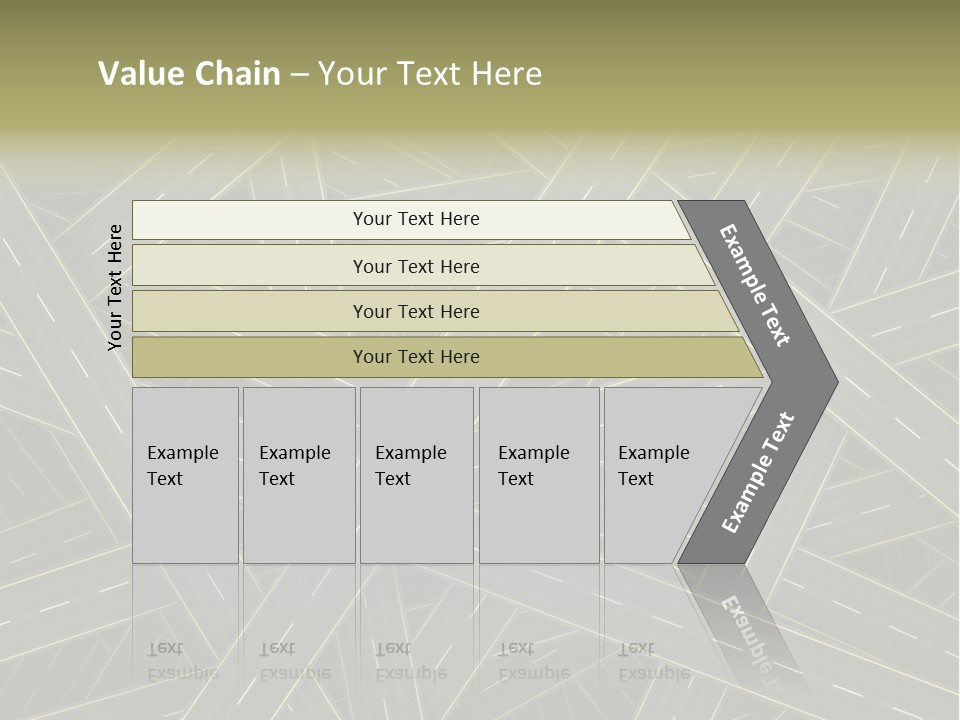This screenshot has height=720, width=960.
Task: Select the upper chevron arm "Example Text"
Action: point(755,284)
